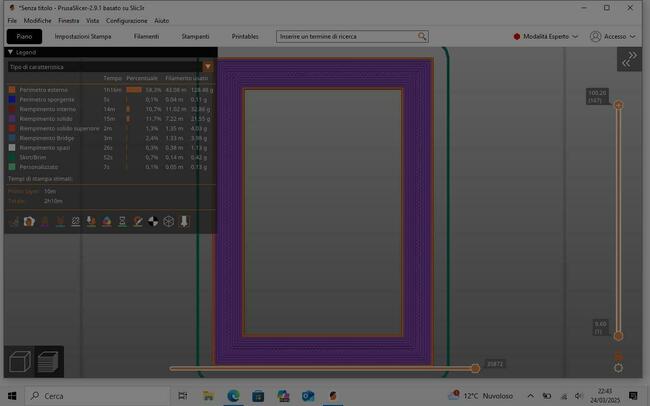Collapse the Legend panel
Viewport: 650px width, 406px height.
tap(10, 51)
